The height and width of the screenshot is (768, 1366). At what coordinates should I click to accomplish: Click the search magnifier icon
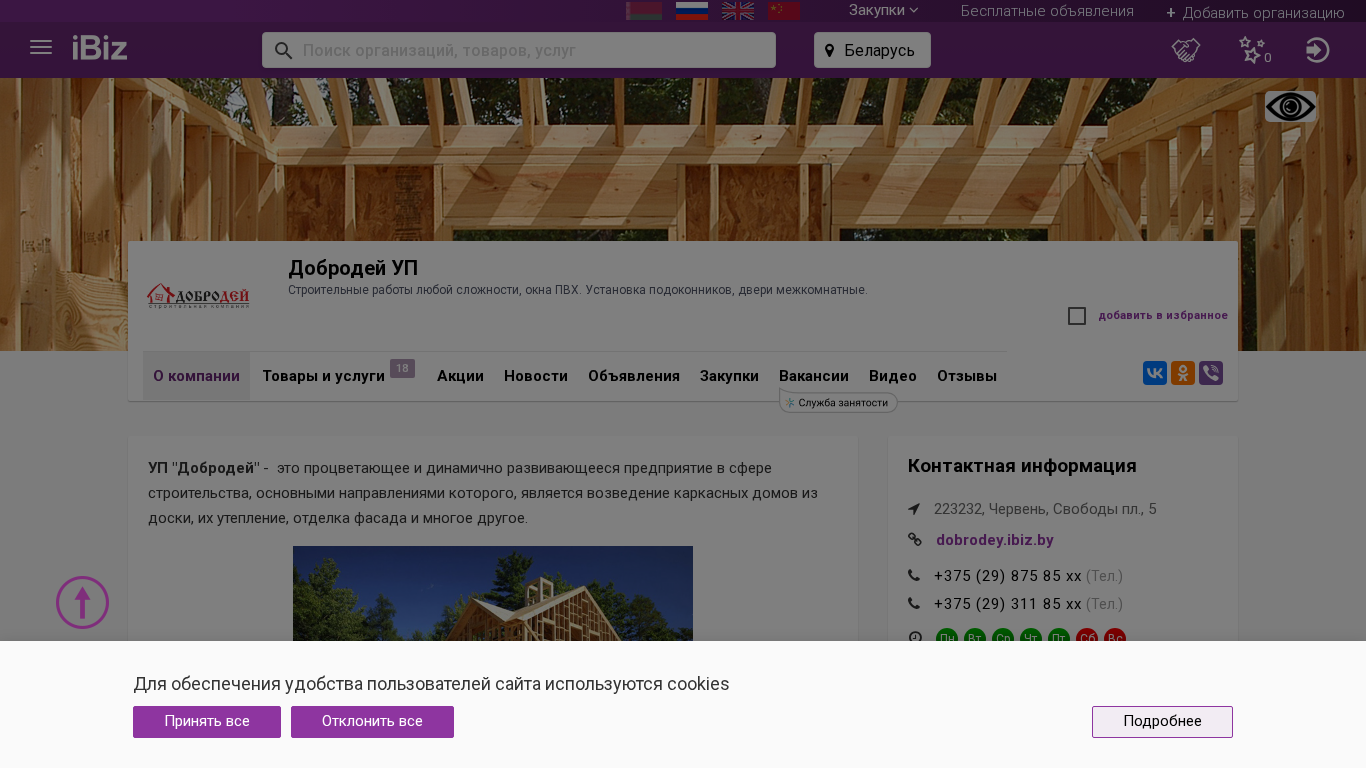click(284, 50)
